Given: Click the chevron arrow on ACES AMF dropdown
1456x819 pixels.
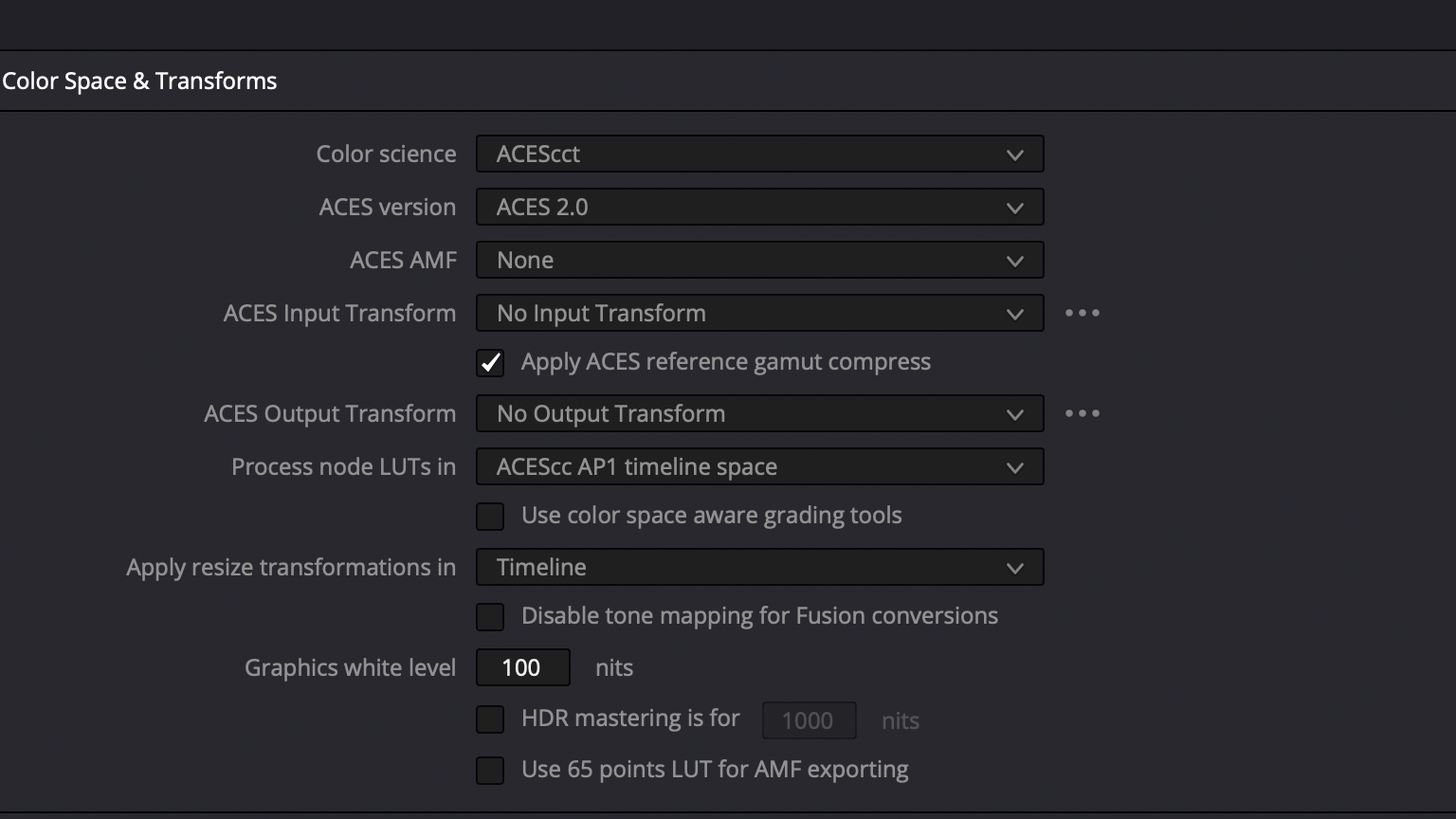Looking at the screenshot, I should click(x=1014, y=261).
